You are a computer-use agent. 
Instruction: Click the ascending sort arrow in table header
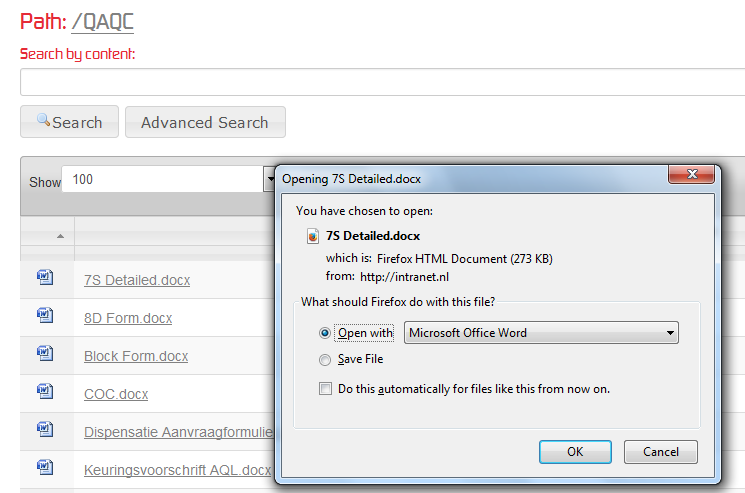pyautogui.click(x=60, y=236)
